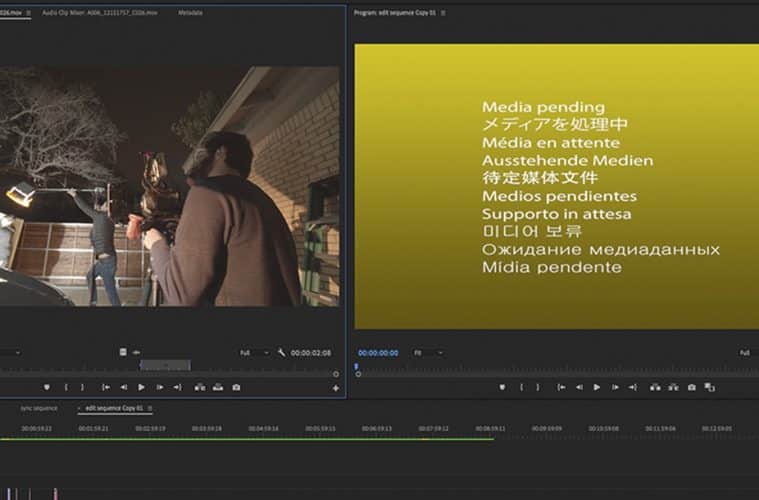Open Program playback resolution Full dropdown
Viewport: 759px width, 500px height.
(745, 353)
